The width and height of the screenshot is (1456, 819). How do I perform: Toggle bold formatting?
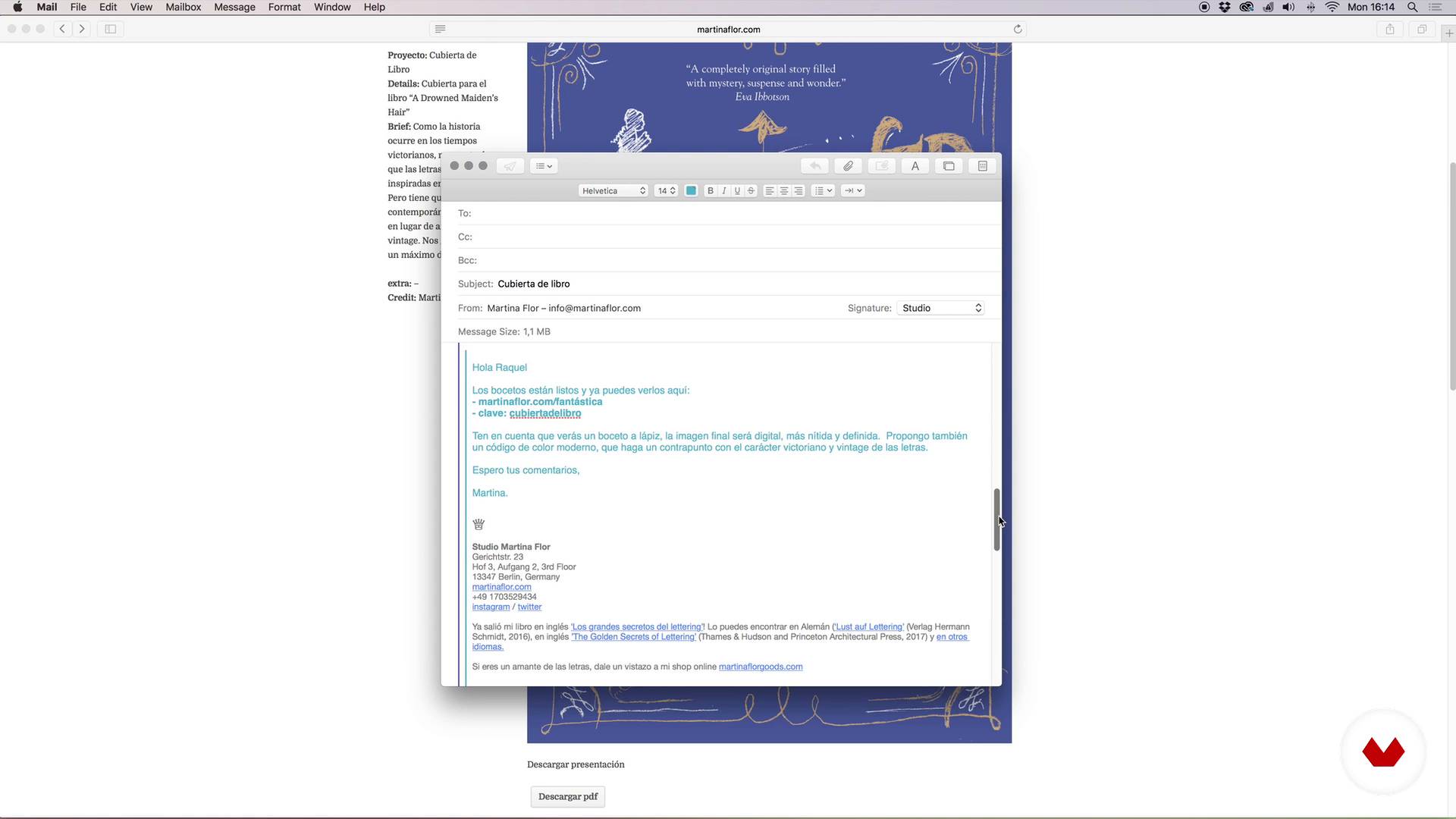point(711,191)
